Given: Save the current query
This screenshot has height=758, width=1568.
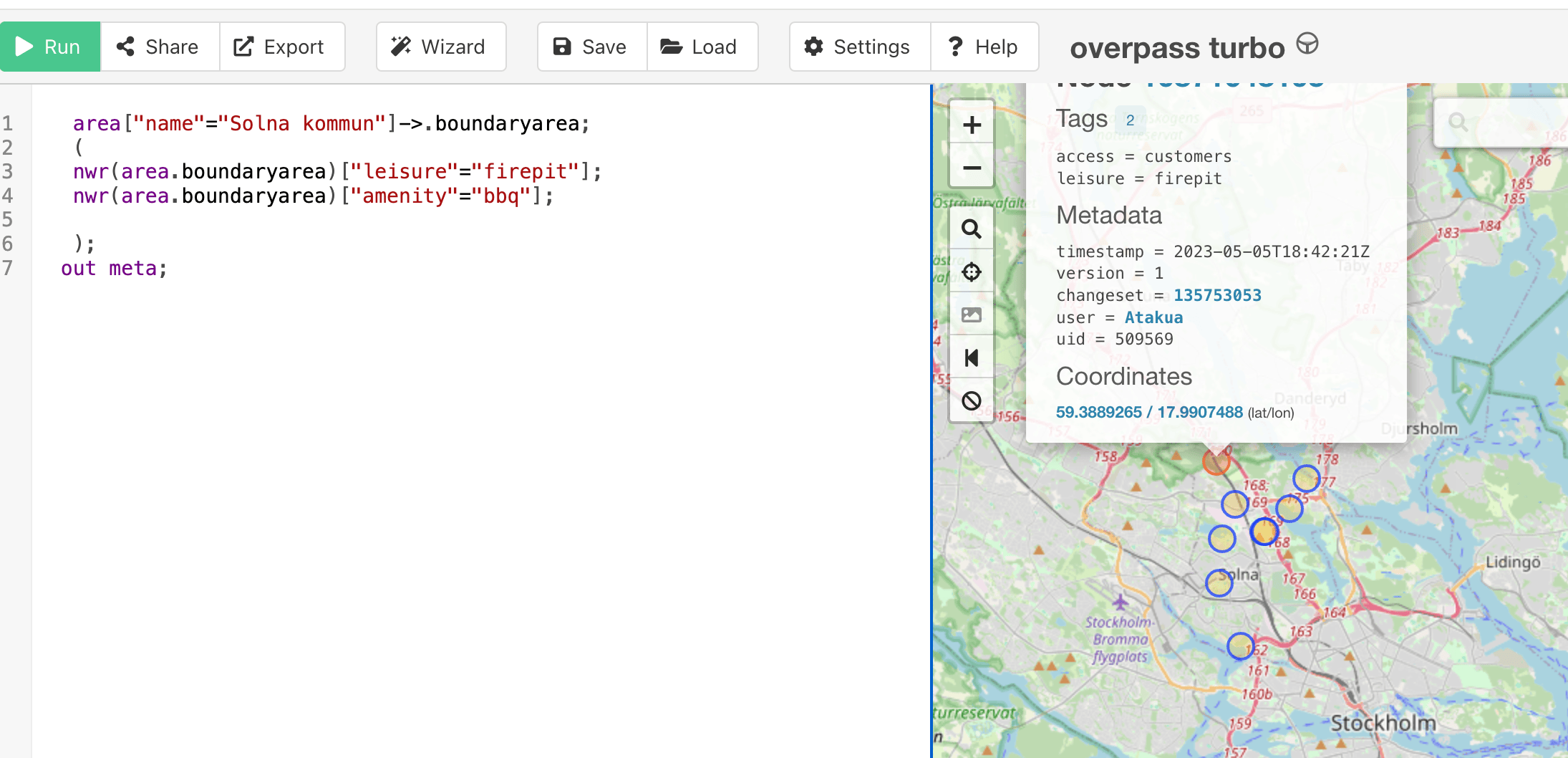Looking at the screenshot, I should [591, 47].
